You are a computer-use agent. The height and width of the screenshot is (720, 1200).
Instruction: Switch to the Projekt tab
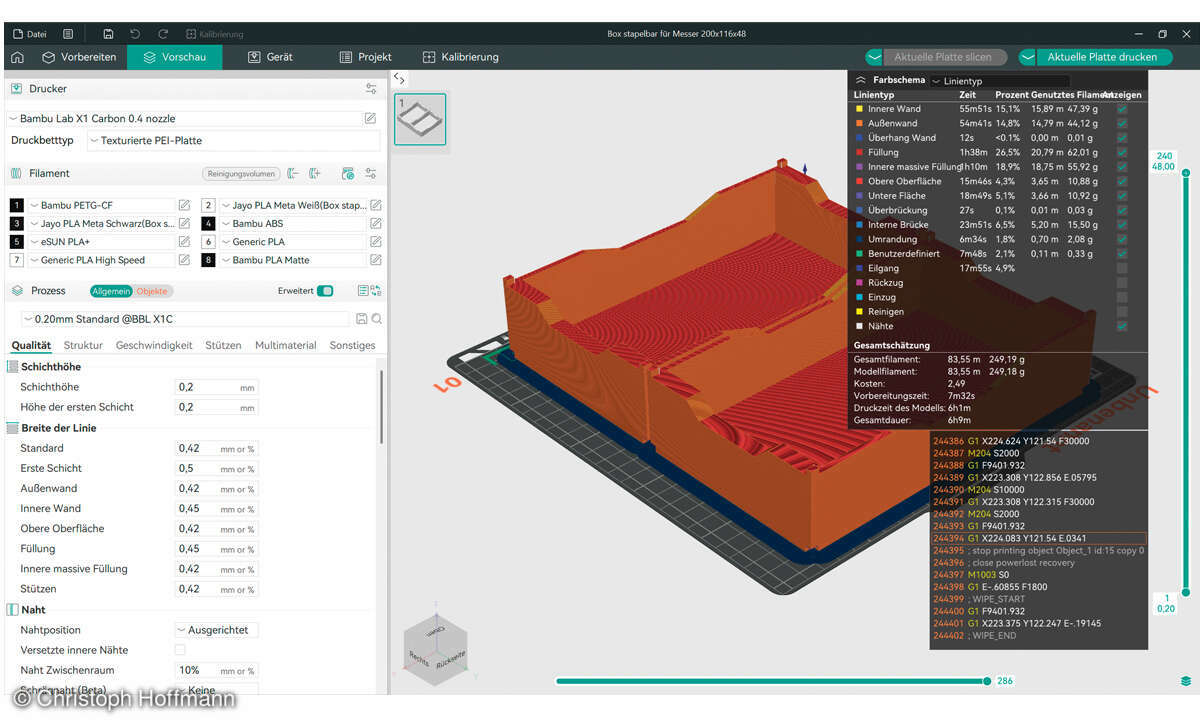[365, 57]
